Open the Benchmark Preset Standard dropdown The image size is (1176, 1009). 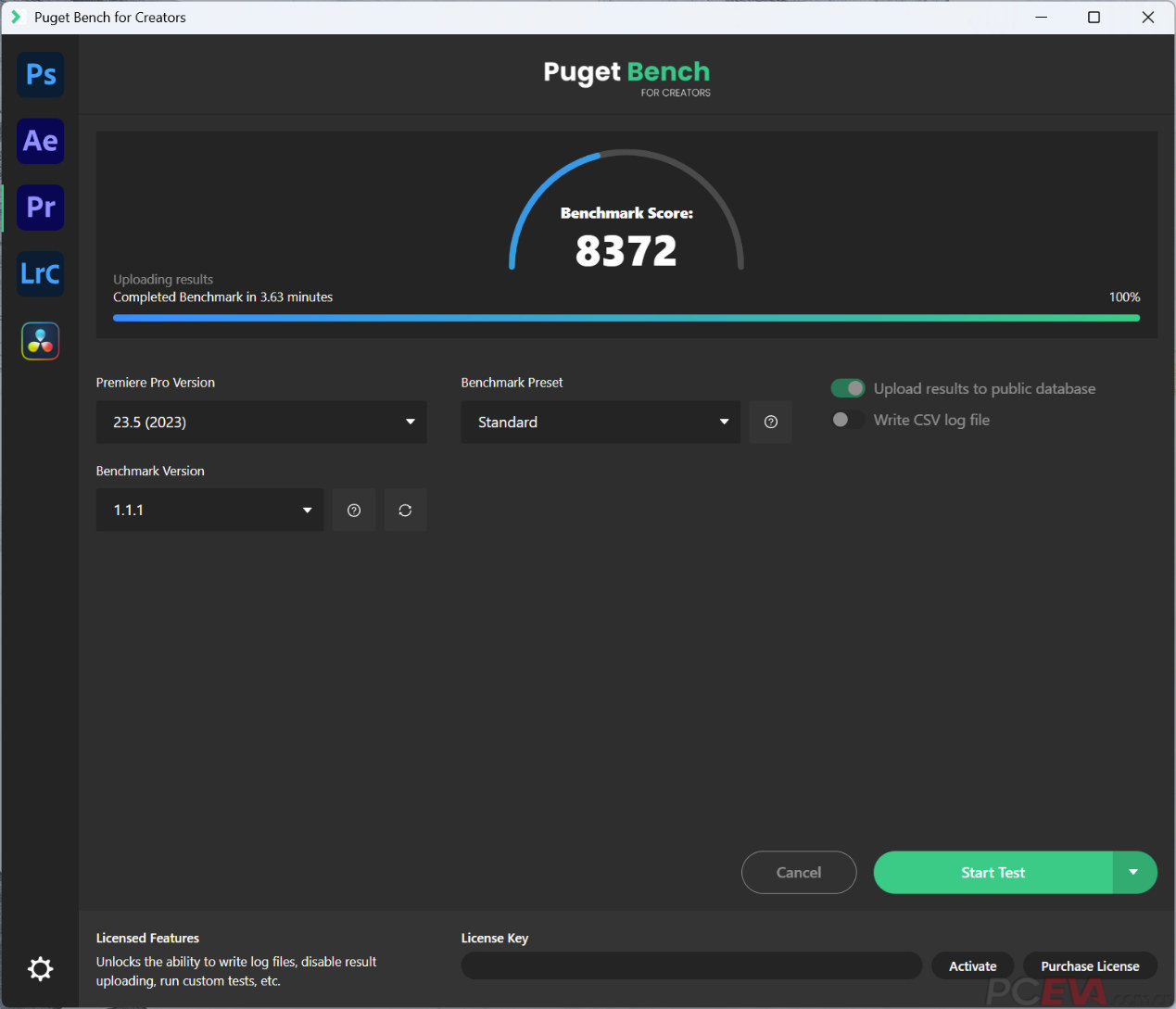pyautogui.click(x=600, y=423)
